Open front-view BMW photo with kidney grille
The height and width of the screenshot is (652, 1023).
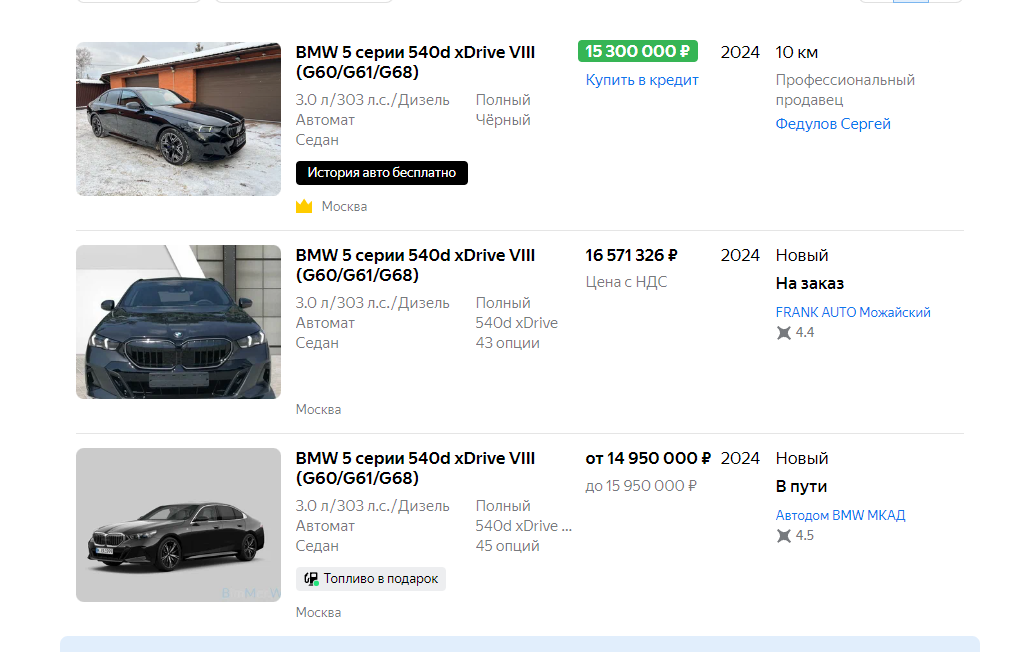click(x=178, y=322)
